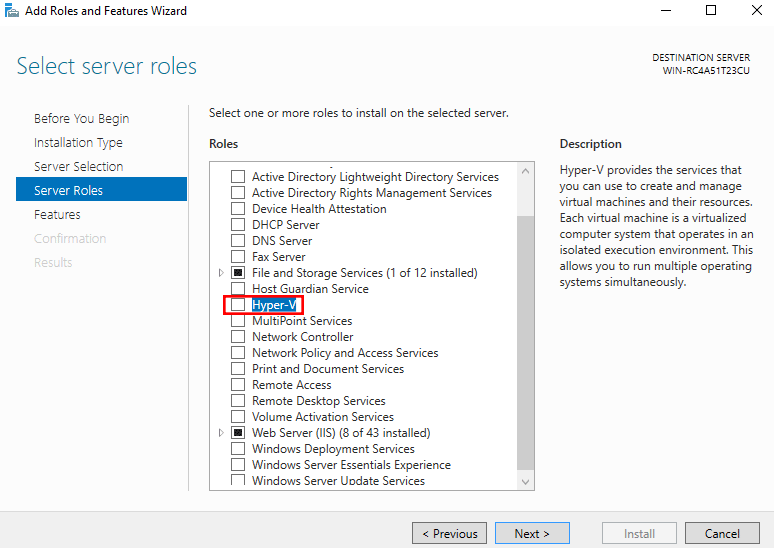Select the Host Guardian Service label
The image size is (774, 548).
310,289
